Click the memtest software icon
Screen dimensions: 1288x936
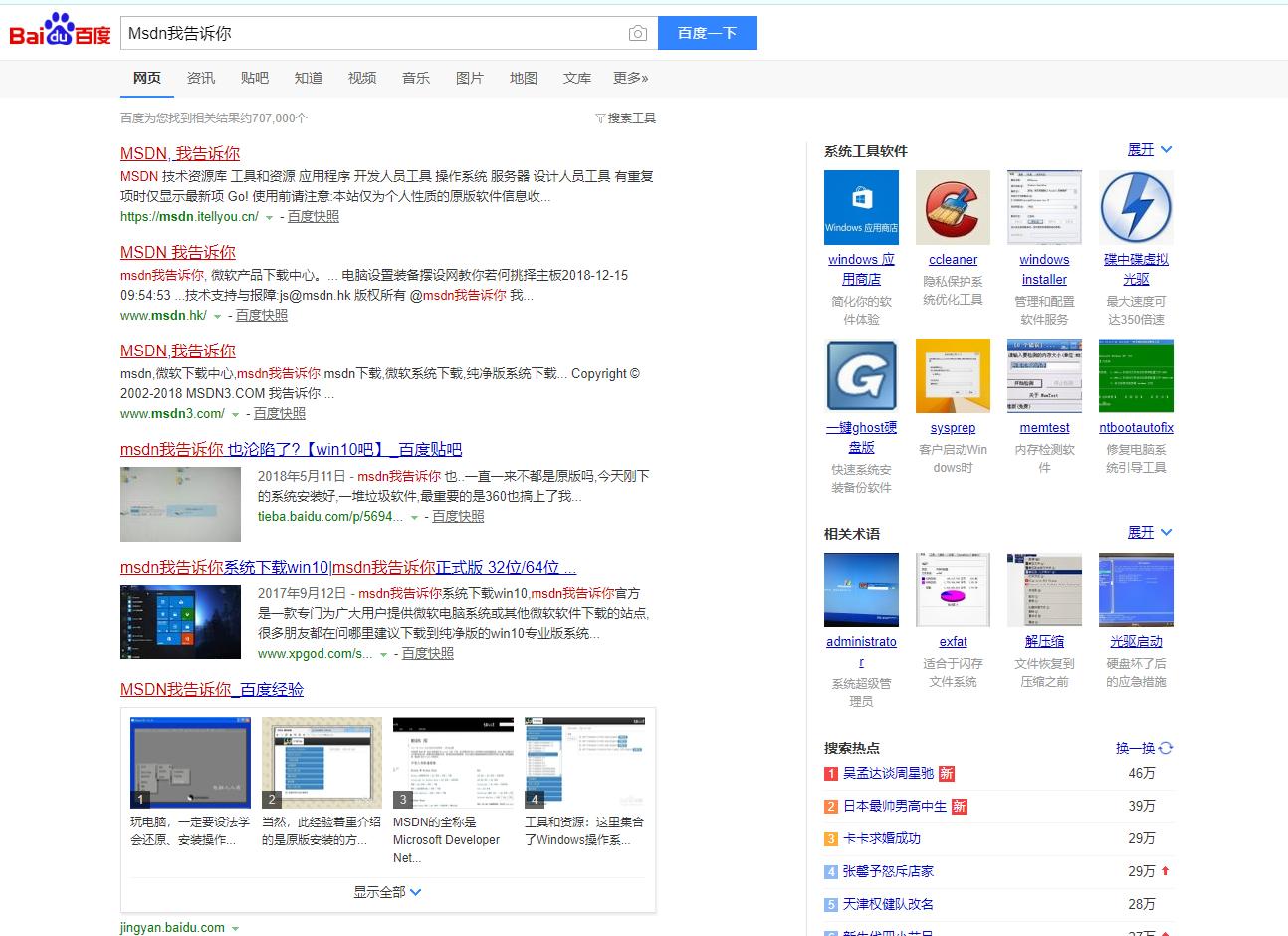click(1044, 375)
